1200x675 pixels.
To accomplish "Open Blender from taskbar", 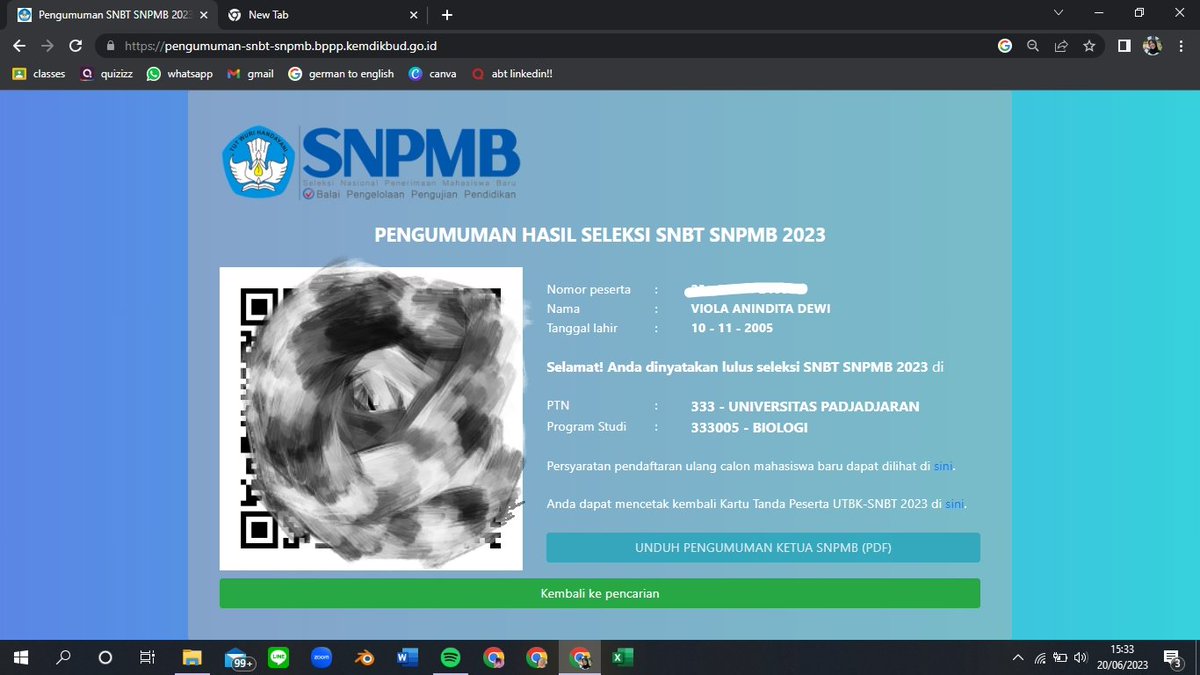I will click(x=364, y=657).
